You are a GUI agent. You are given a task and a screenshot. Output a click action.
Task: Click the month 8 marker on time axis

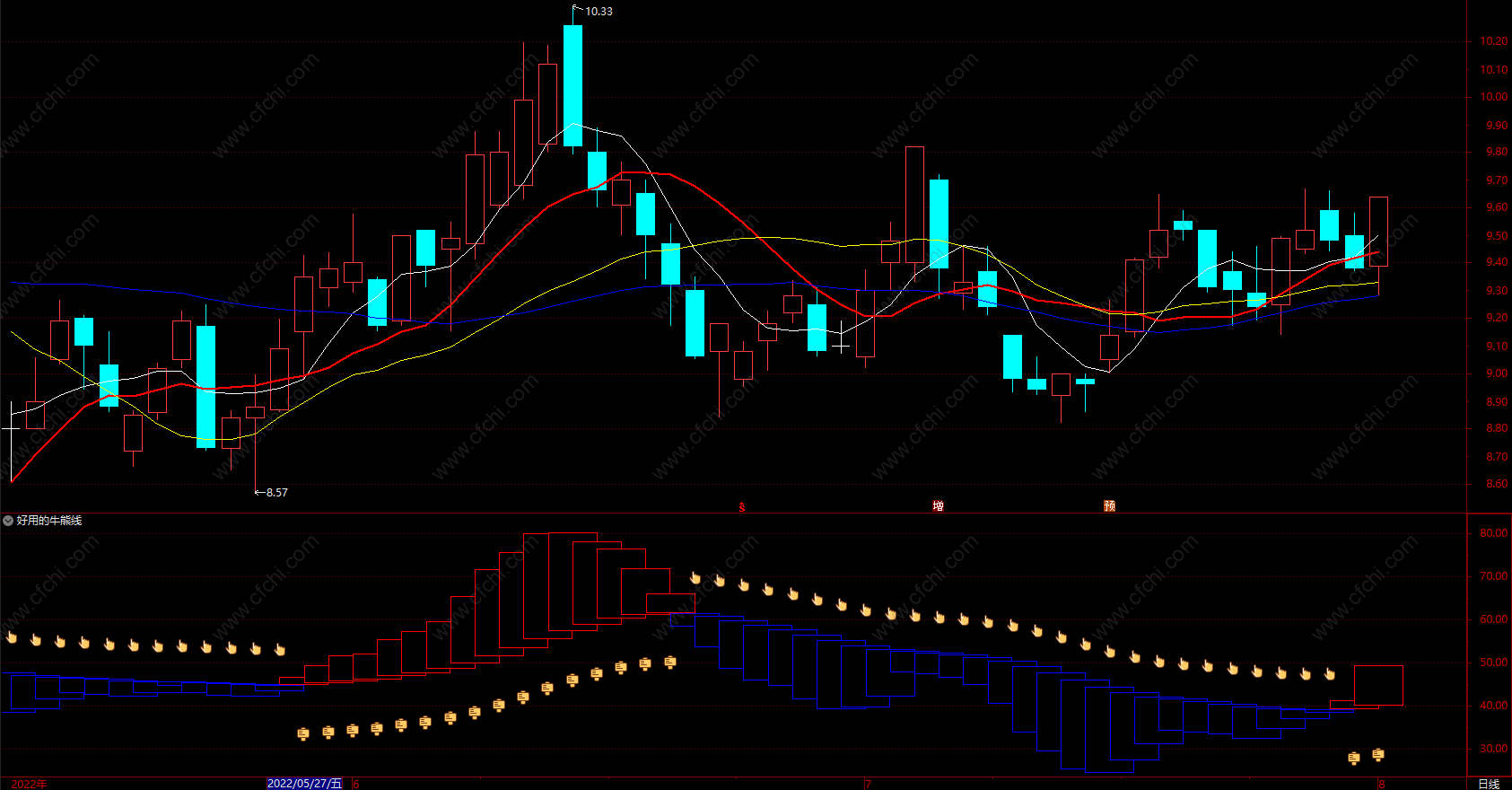point(1382,784)
